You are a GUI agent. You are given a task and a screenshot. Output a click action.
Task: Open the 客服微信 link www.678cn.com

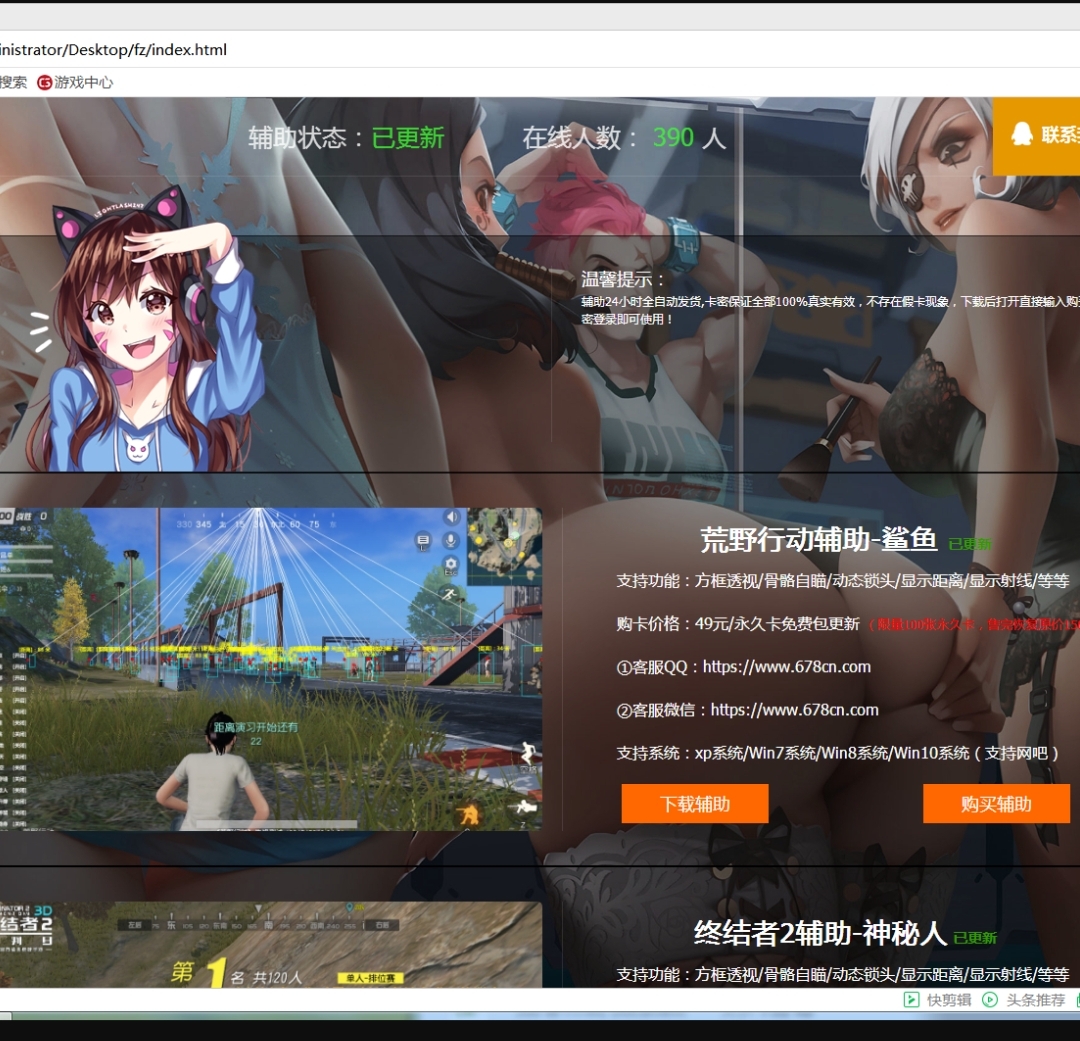794,710
